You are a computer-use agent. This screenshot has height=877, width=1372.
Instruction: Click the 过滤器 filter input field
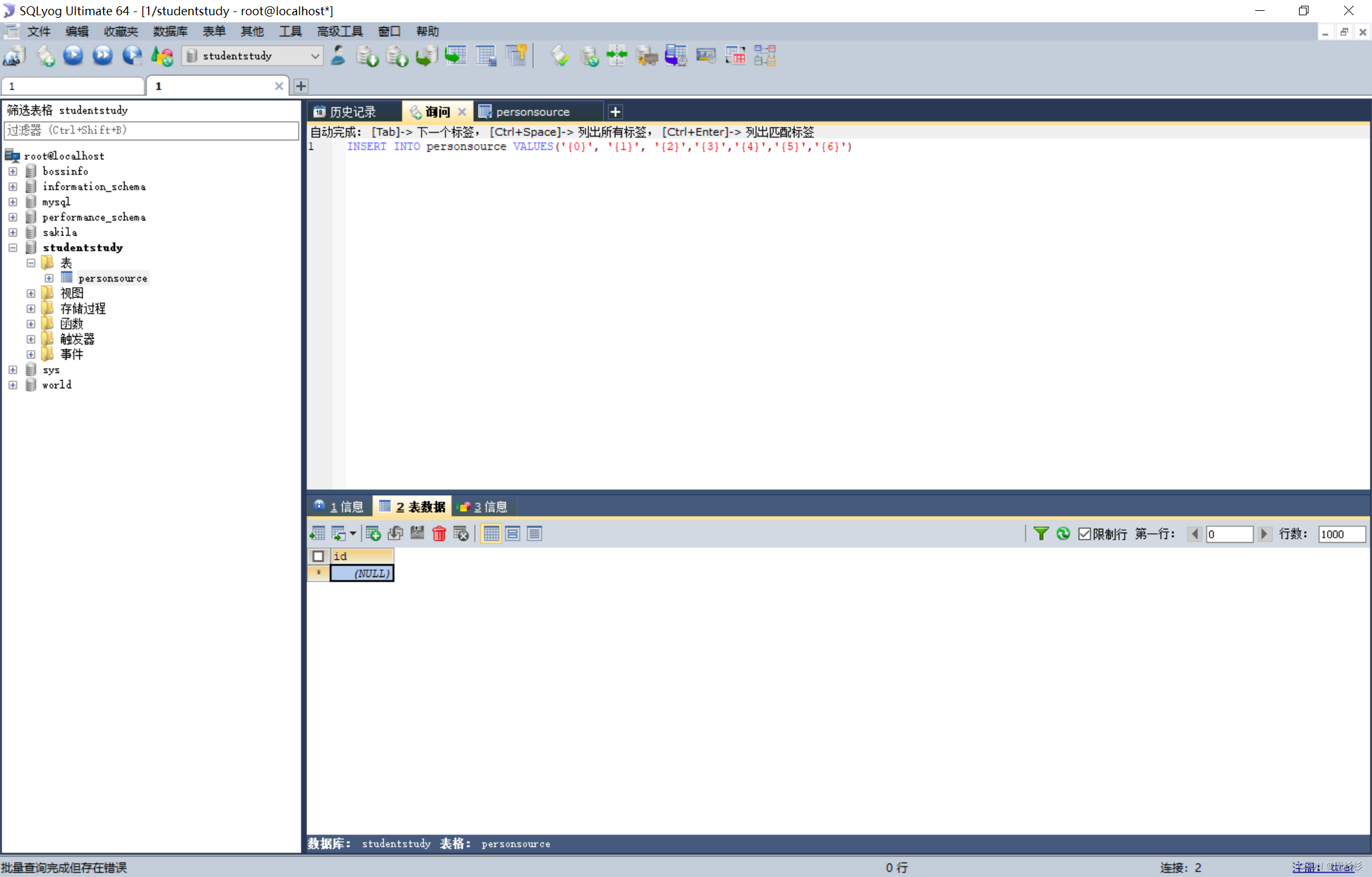pyautogui.click(x=151, y=130)
